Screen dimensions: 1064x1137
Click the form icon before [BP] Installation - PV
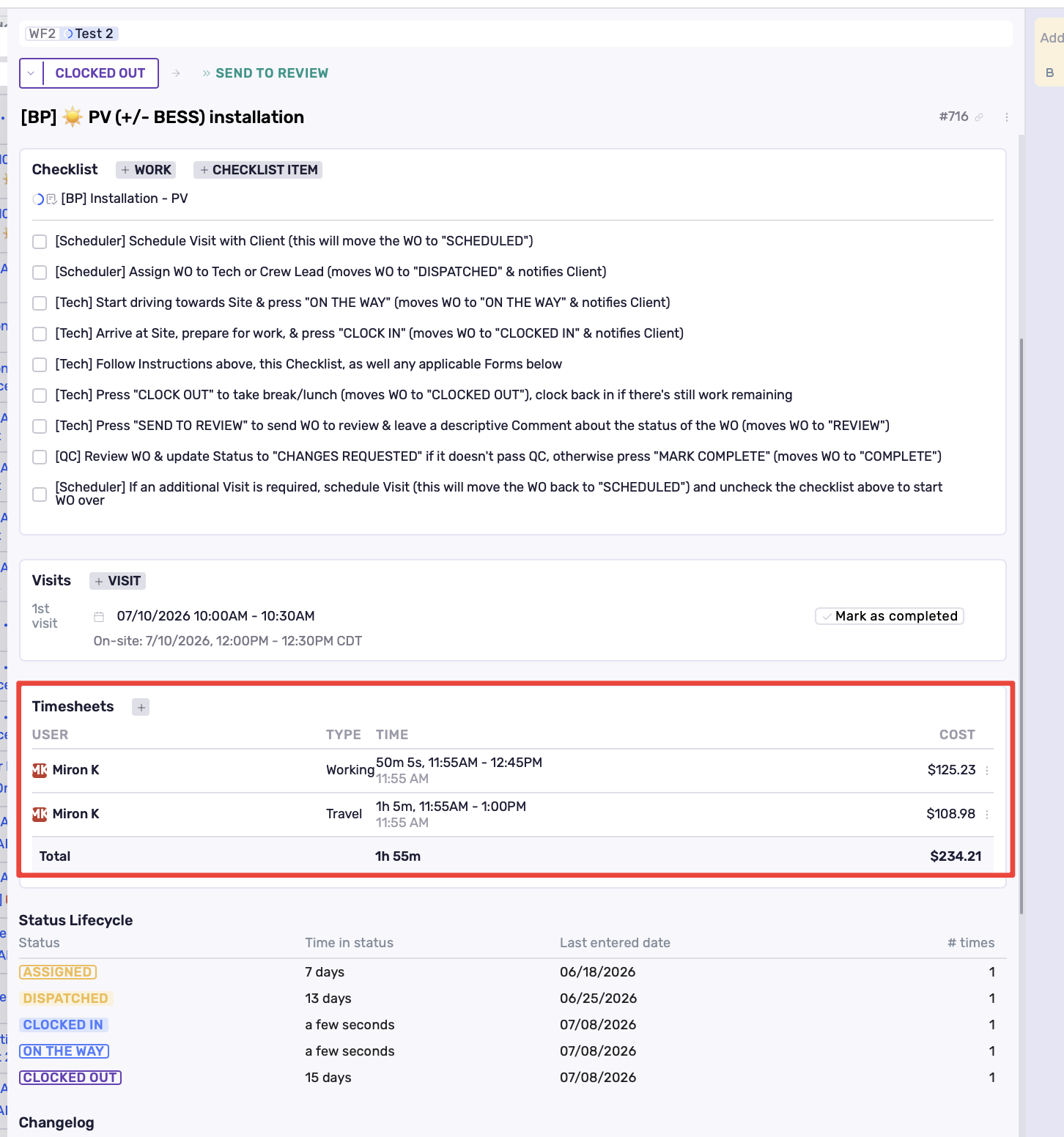point(51,199)
